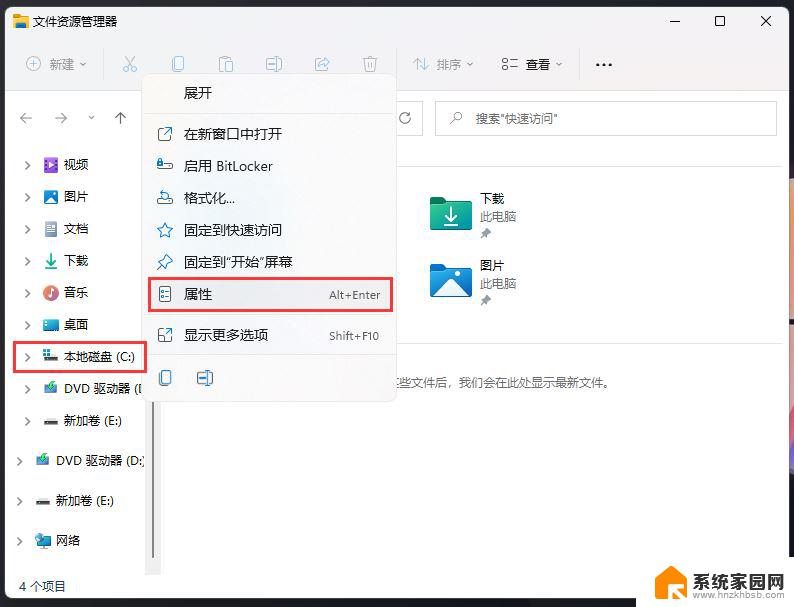The width and height of the screenshot is (794, 607).
Task: Open 属性 from the context menu
Action: tap(270, 294)
